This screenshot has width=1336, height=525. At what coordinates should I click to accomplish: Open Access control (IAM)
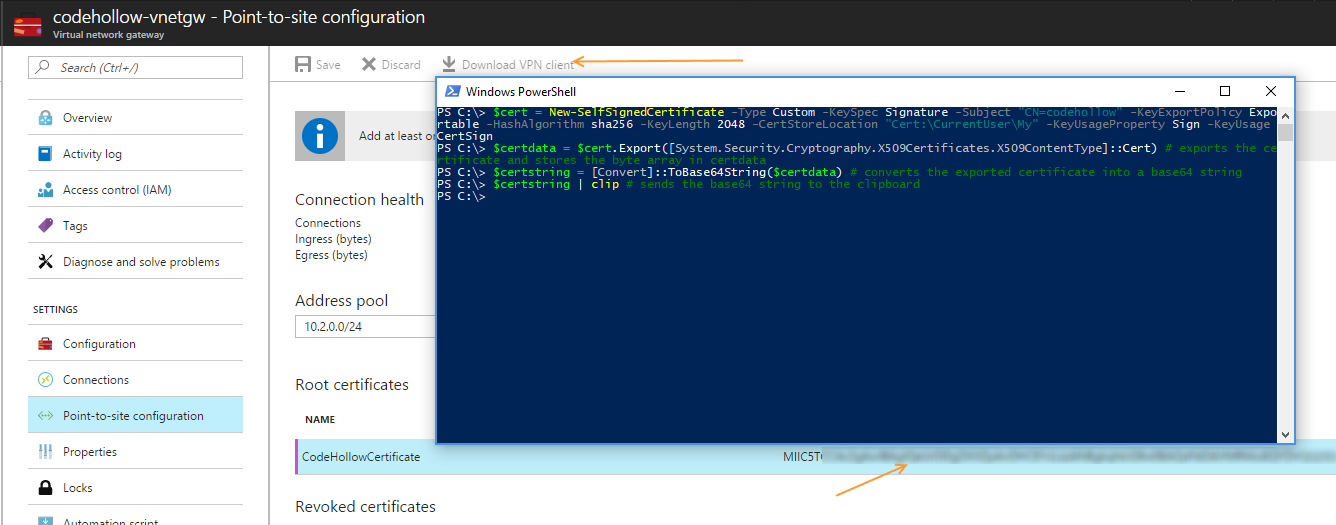click(135, 190)
